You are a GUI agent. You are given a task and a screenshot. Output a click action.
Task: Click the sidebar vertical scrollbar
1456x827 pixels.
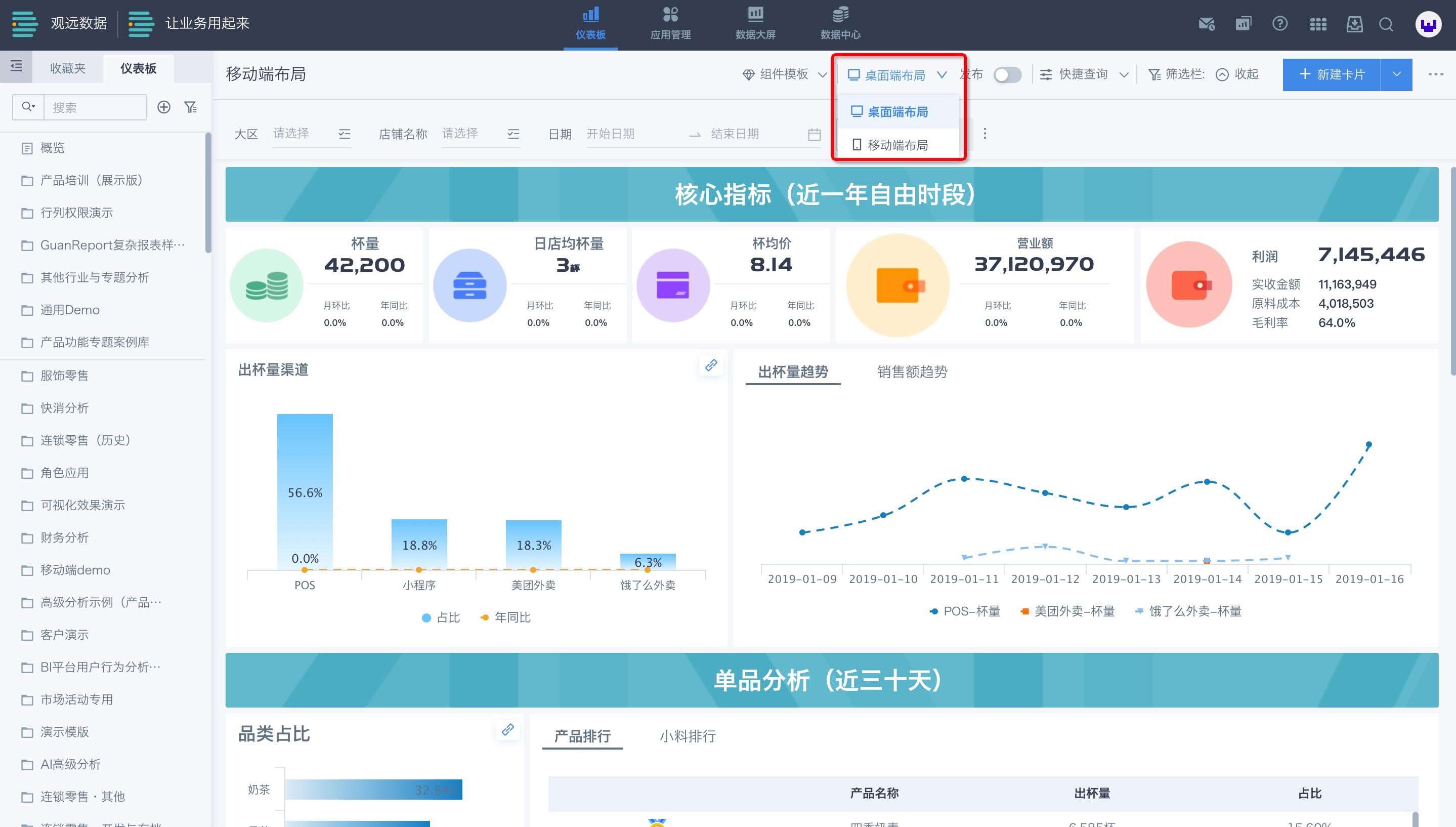(208, 192)
